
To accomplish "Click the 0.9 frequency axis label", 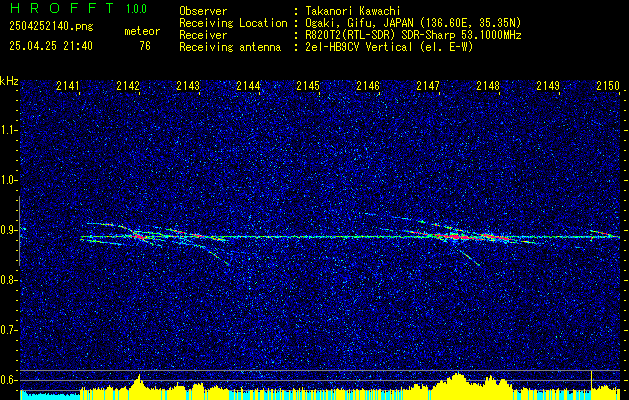I will (x=8, y=230).
